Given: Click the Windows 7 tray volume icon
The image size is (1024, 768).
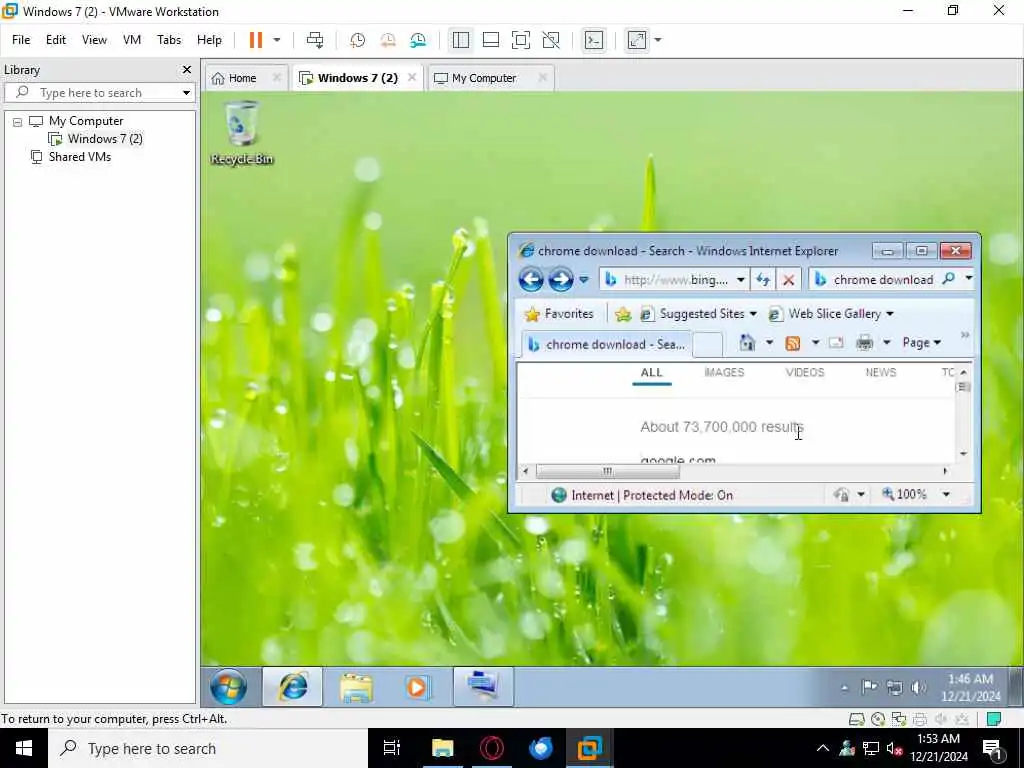Looking at the screenshot, I should coord(918,687).
